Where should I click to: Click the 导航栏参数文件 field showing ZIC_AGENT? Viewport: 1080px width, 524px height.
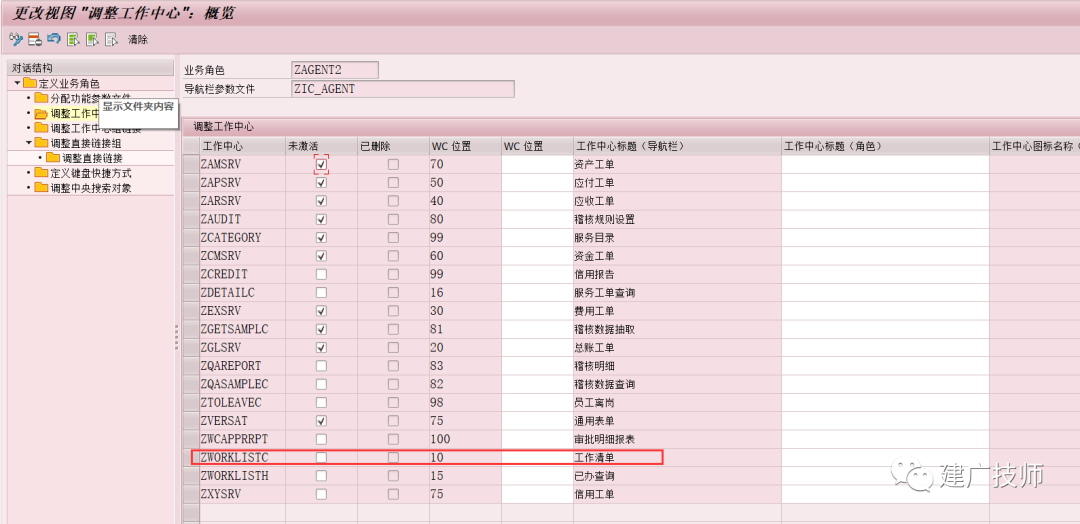click(x=403, y=89)
